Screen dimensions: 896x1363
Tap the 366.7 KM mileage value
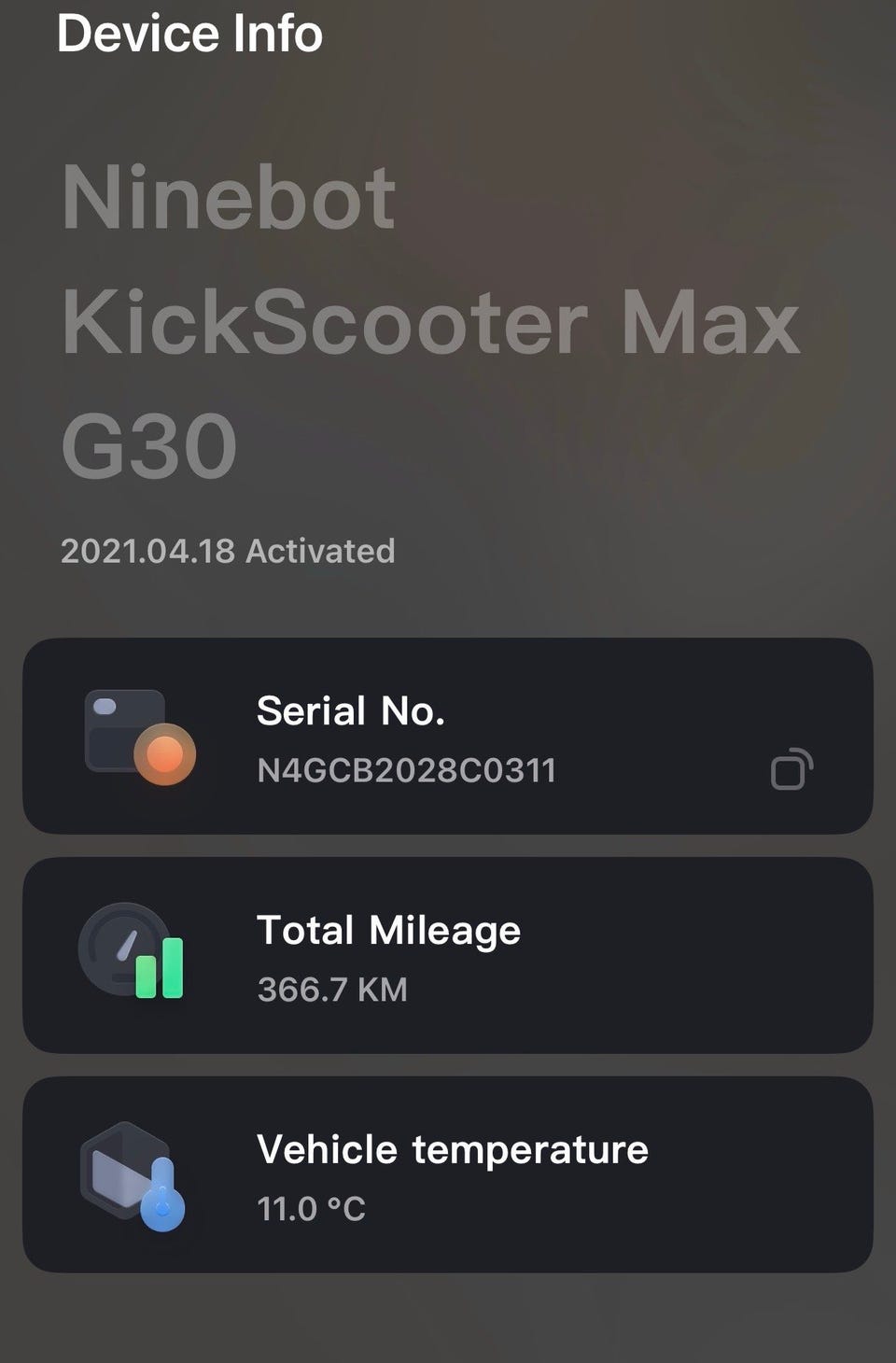pos(332,990)
